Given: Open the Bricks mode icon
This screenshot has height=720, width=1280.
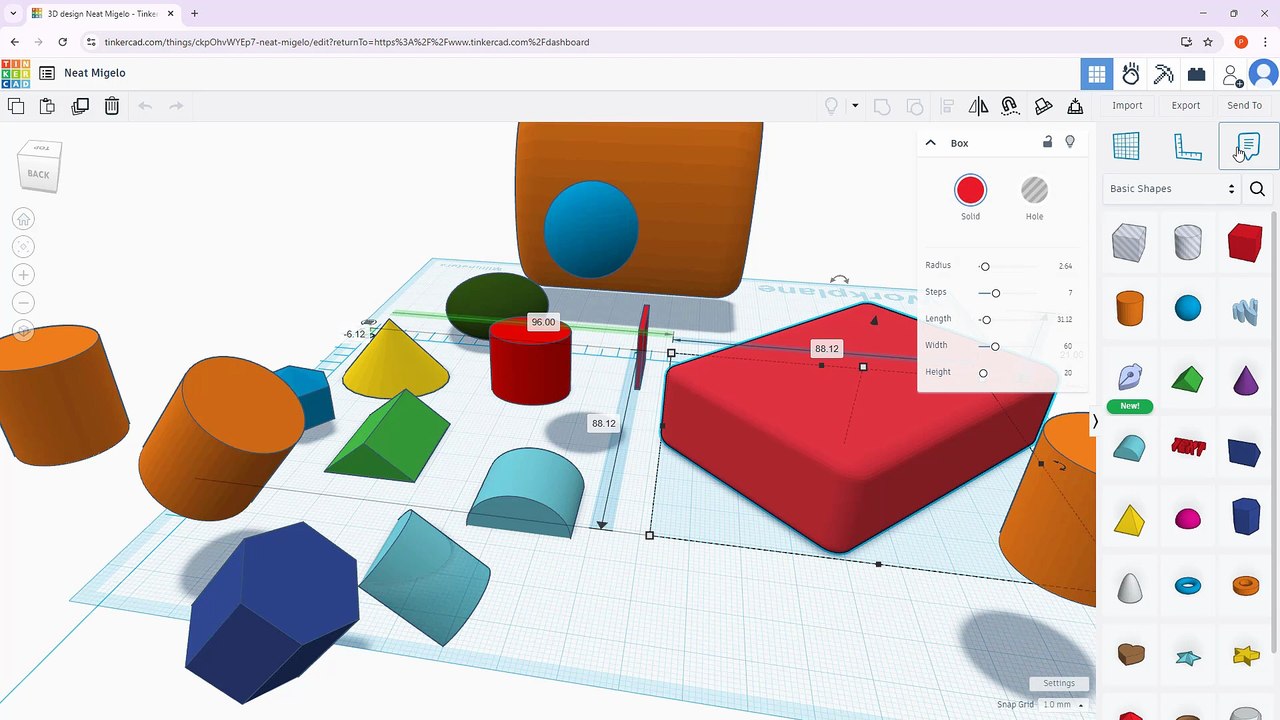Looking at the screenshot, I should coord(1196,74).
